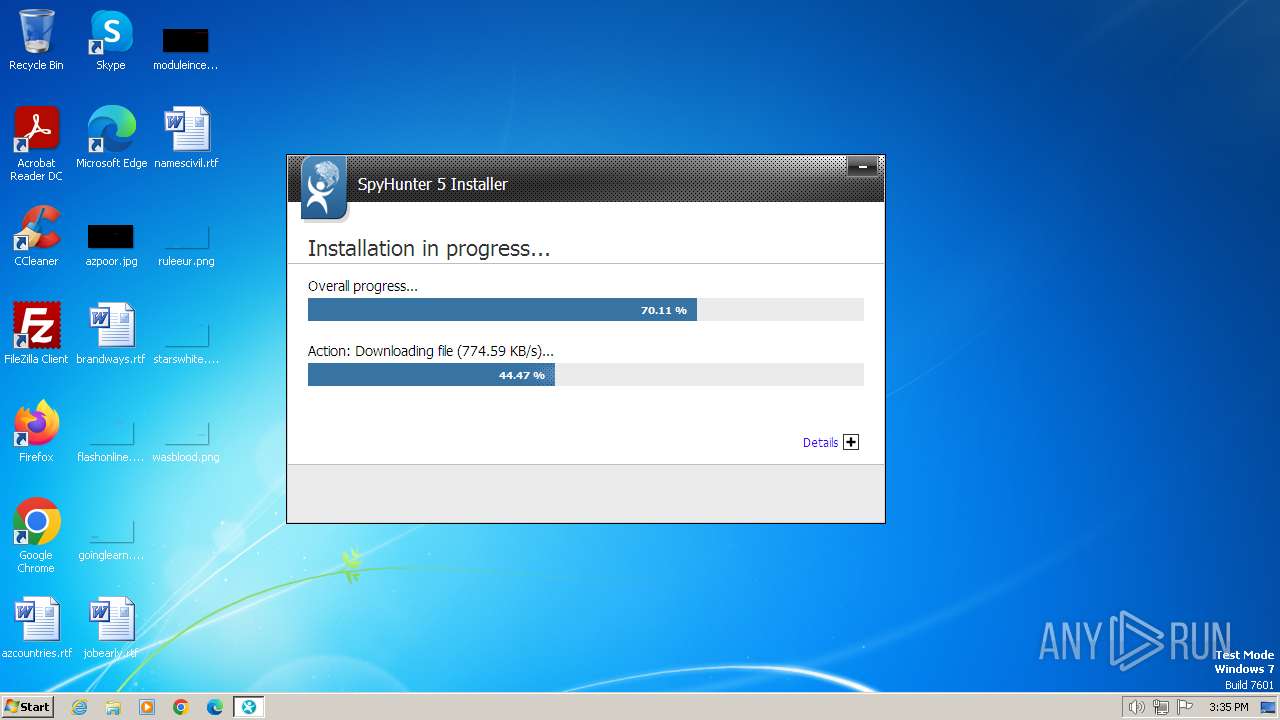Select the Firefox desktop shortcut
The width and height of the screenshot is (1280, 720).
(36, 432)
